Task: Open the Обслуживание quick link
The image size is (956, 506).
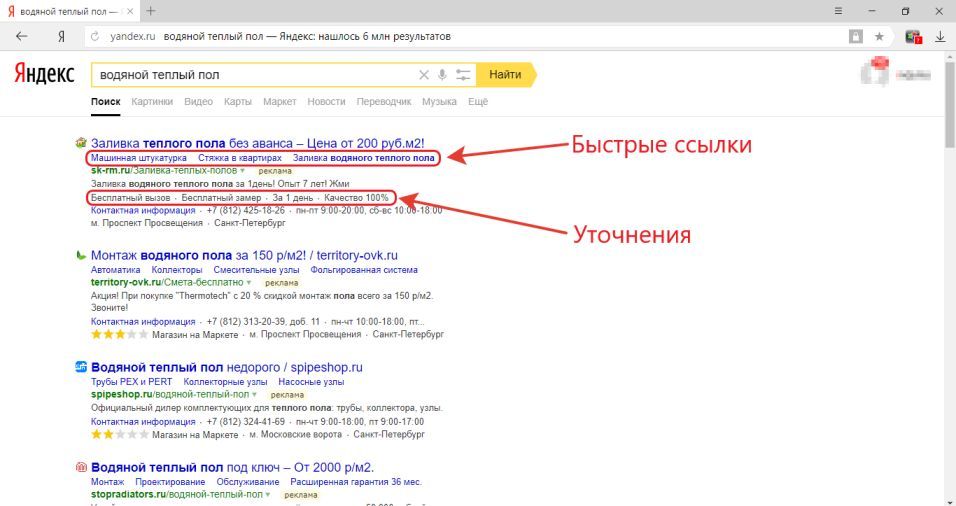Action: [x=248, y=482]
